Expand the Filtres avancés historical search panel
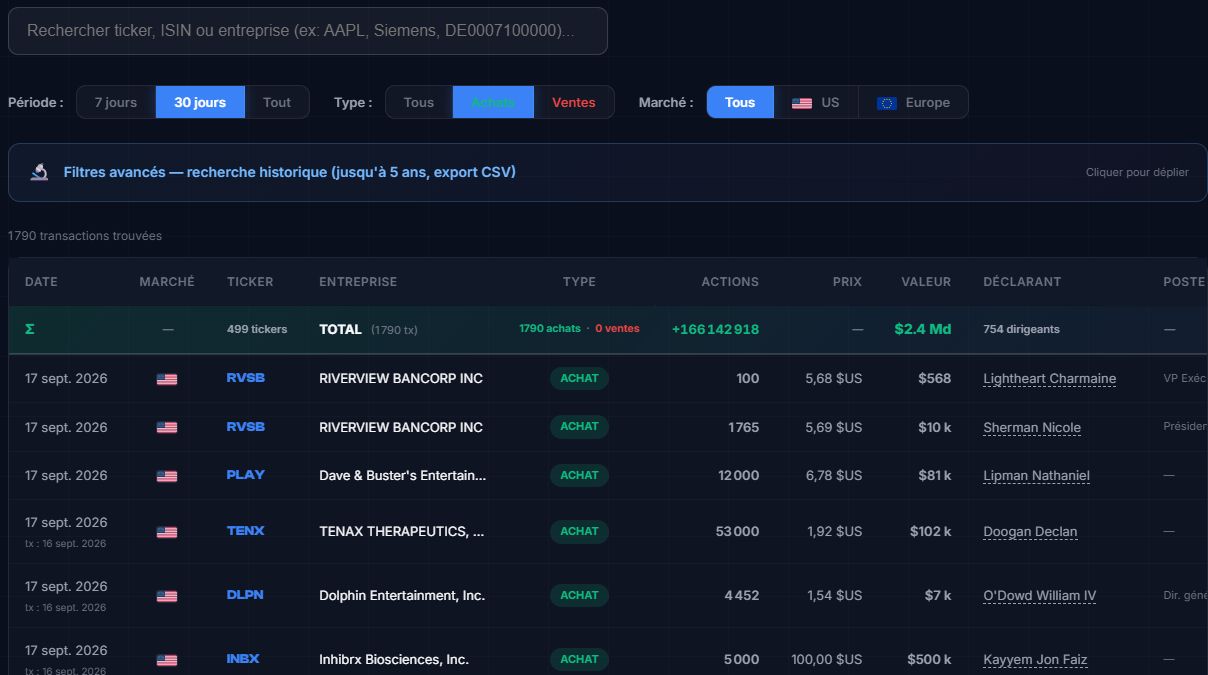The width and height of the screenshot is (1208, 675). pos(607,172)
